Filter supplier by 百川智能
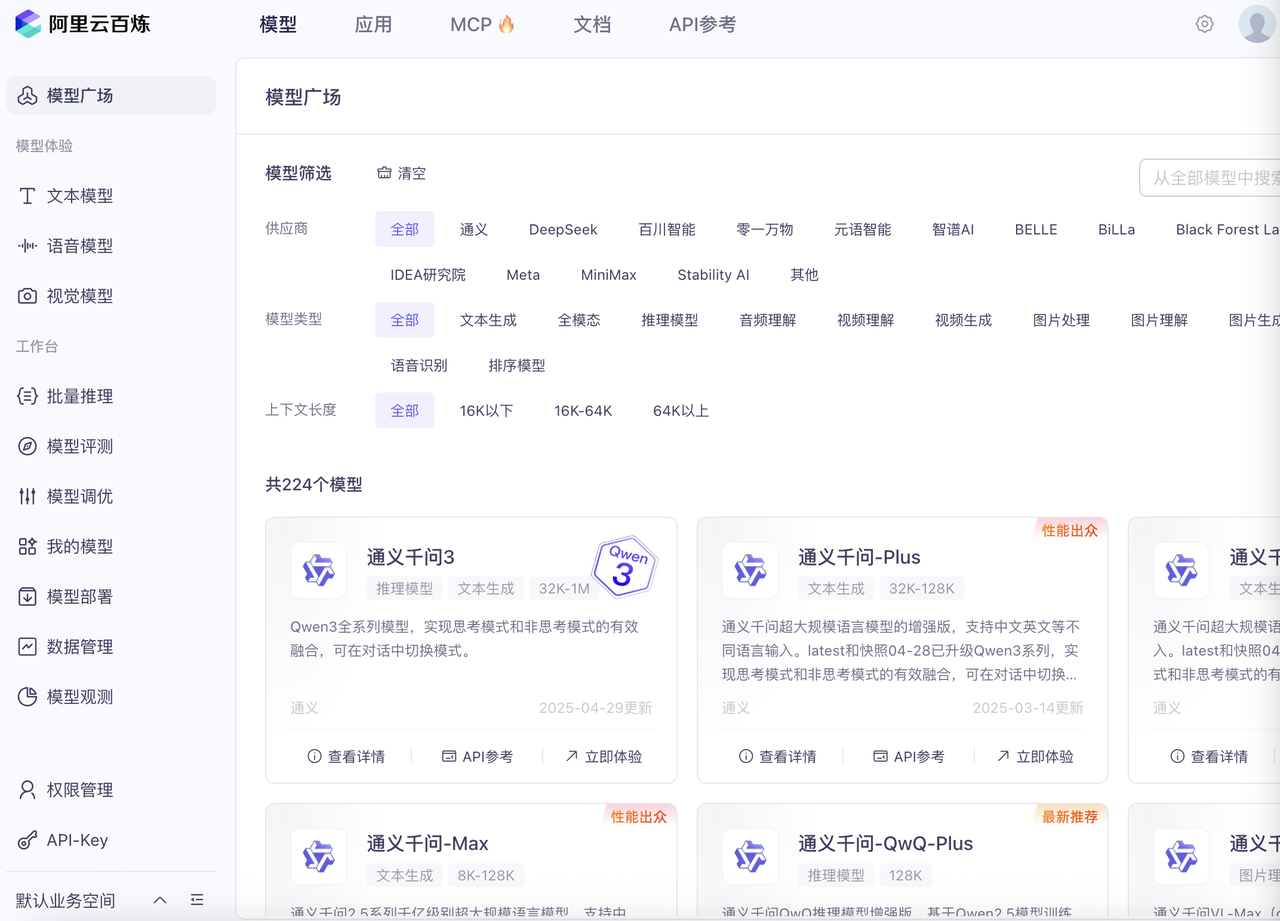Viewport: 1280px width, 921px height. pos(667,229)
